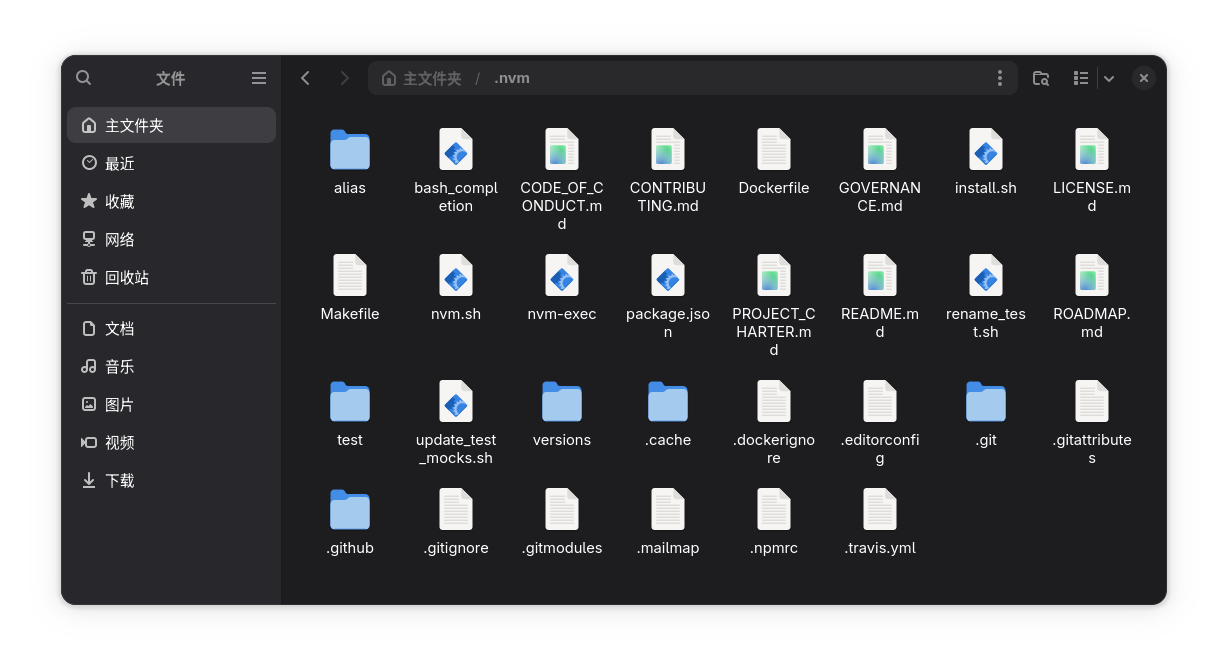Open 音乐 (Music) in sidebar
The height and width of the screenshot is (672, 1228).
[x=120, y=367]
